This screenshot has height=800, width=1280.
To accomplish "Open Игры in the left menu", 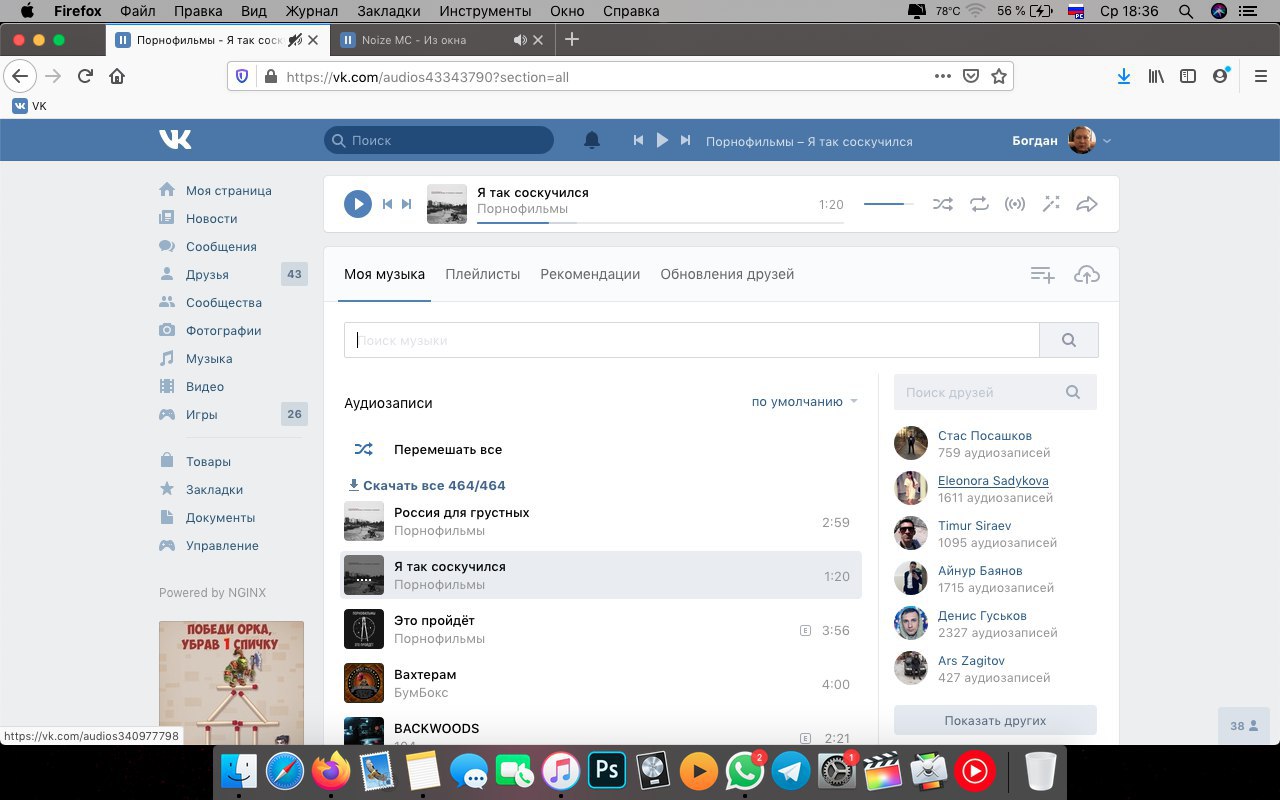I will point(201,414).
